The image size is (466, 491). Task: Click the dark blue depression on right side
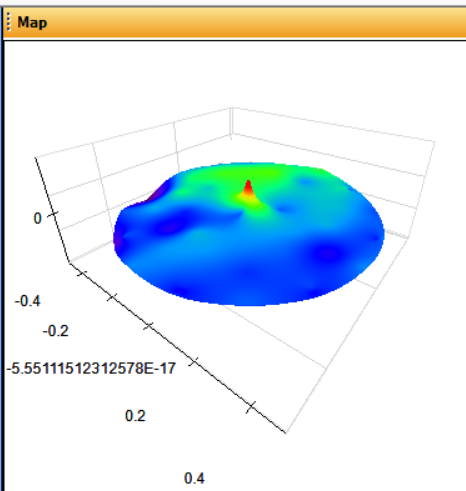coord(328,253)
